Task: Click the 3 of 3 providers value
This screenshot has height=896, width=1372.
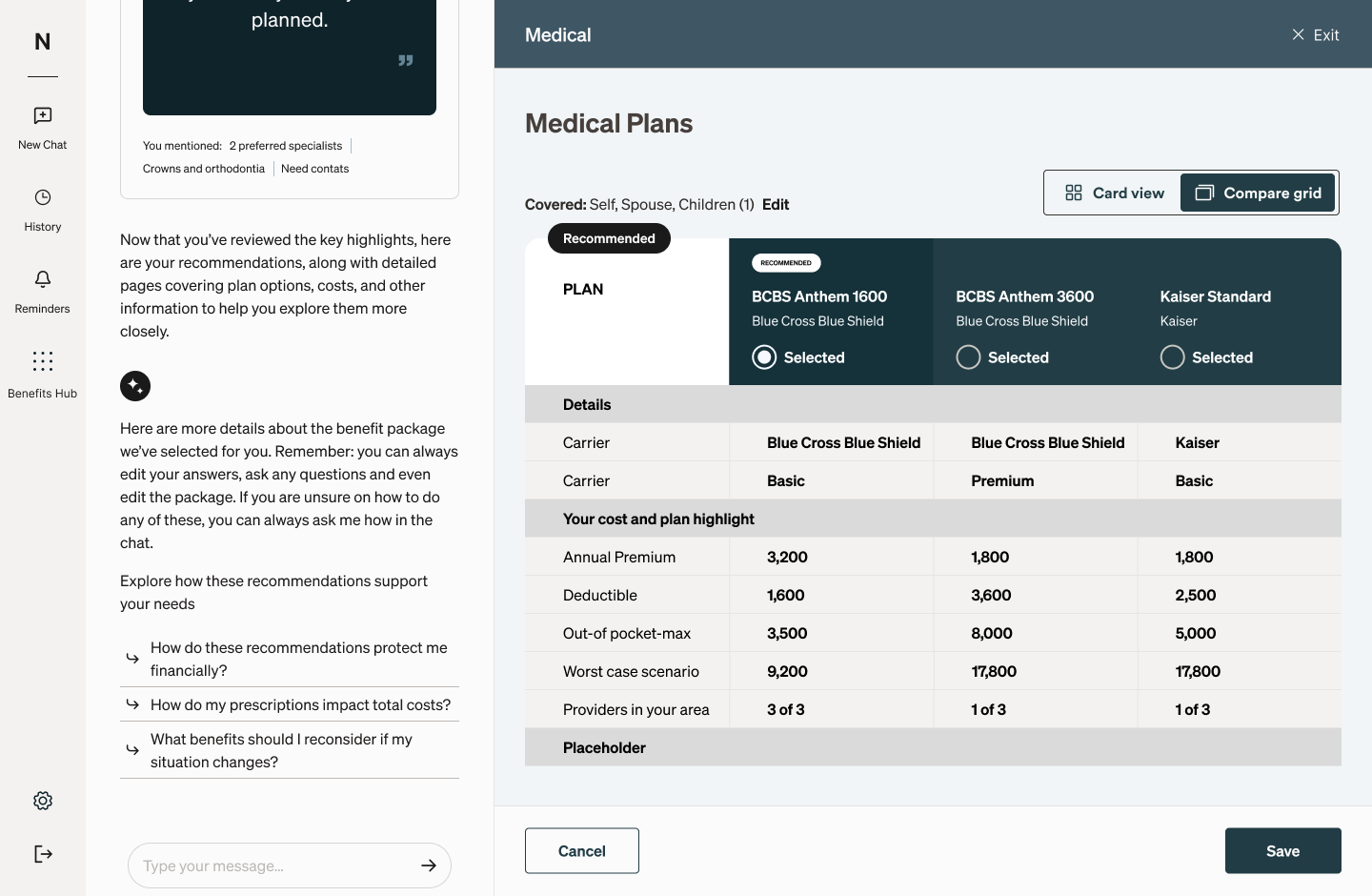Action: pyautogui.click(x=786, y=709)
